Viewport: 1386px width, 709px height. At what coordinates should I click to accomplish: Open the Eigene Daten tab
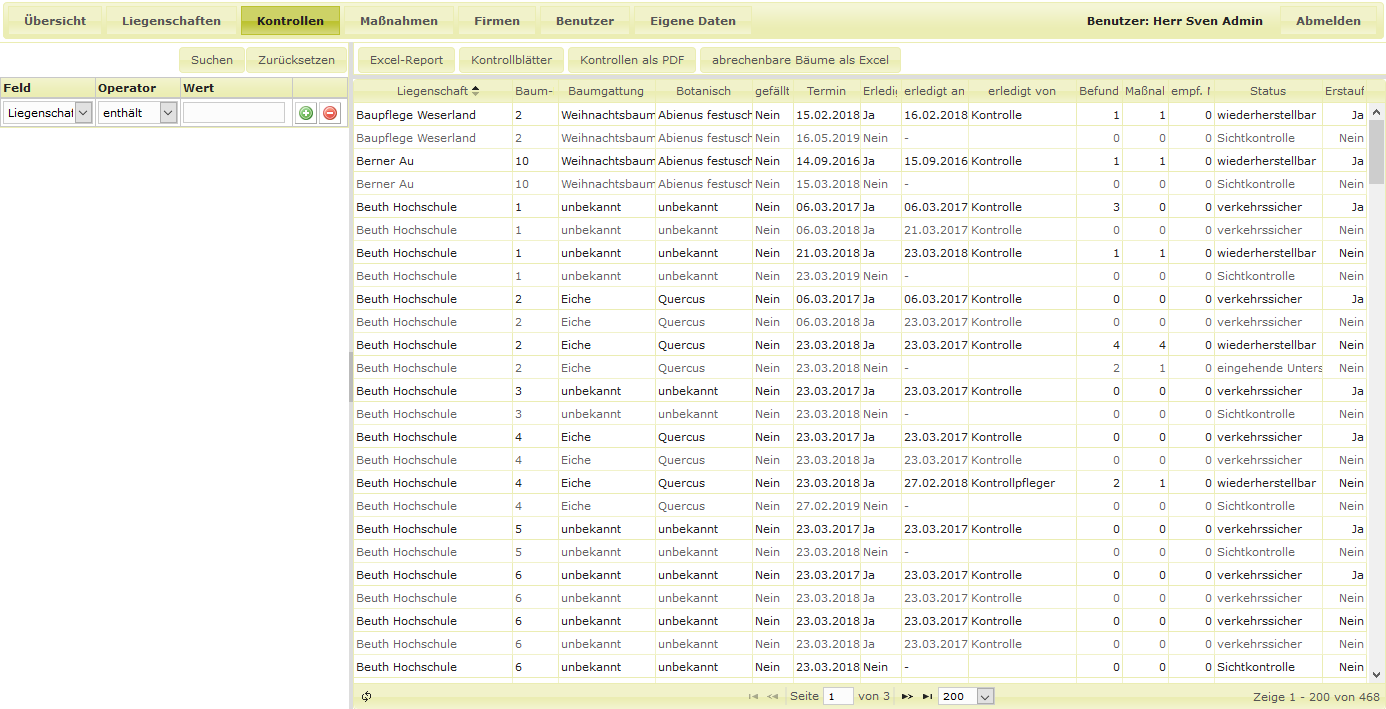tap(693, 21)
